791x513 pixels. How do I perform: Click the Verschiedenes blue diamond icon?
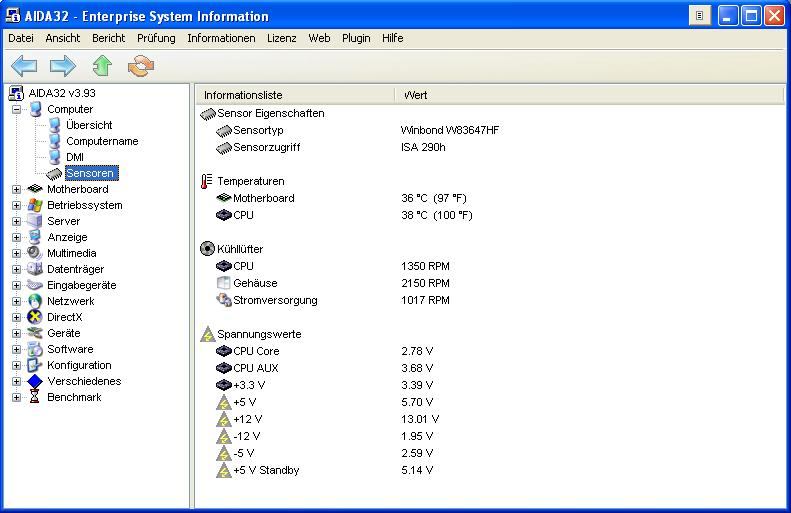35,381
